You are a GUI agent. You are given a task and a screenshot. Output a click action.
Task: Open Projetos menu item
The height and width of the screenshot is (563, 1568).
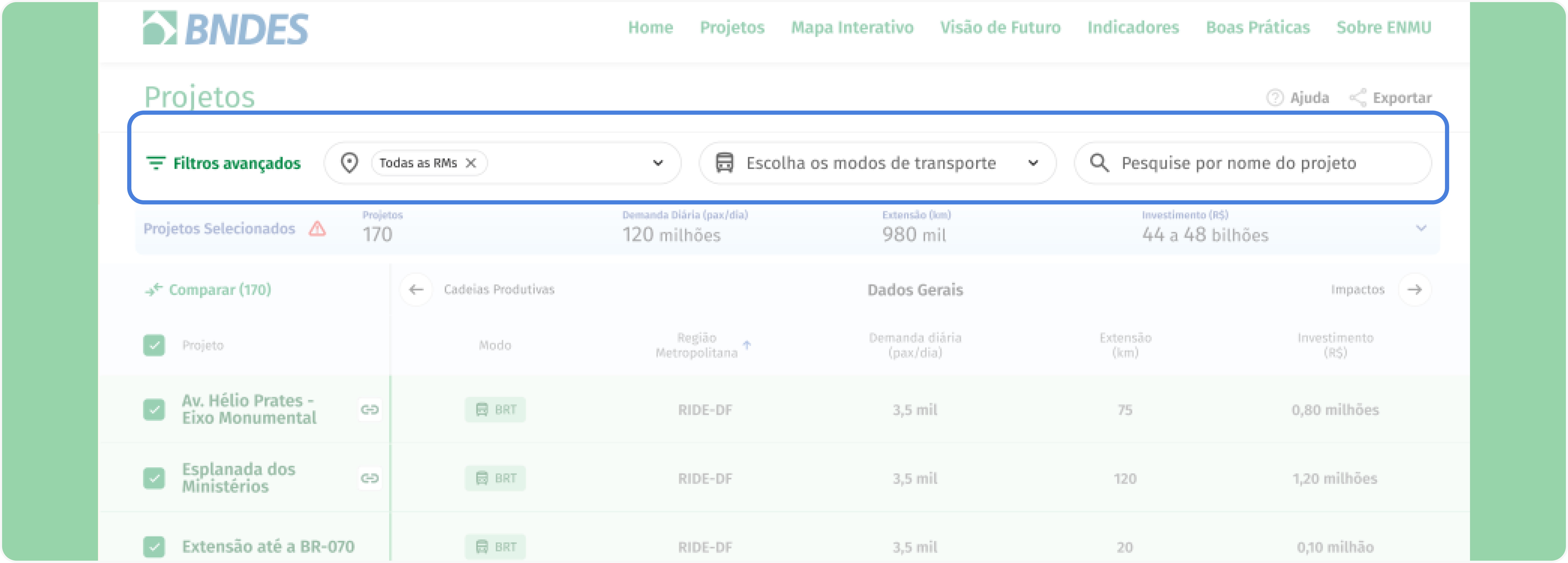coord(732,27)
